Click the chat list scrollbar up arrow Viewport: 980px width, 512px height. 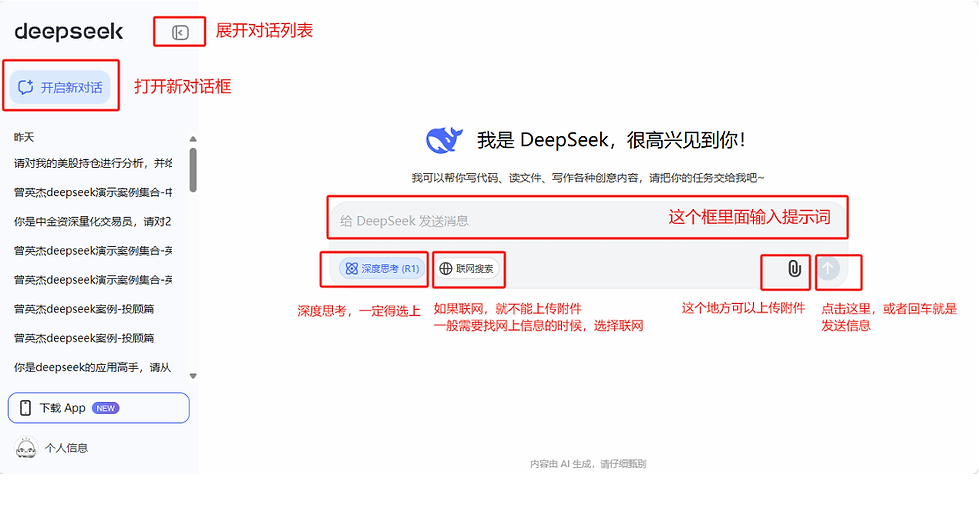point(193,139)
